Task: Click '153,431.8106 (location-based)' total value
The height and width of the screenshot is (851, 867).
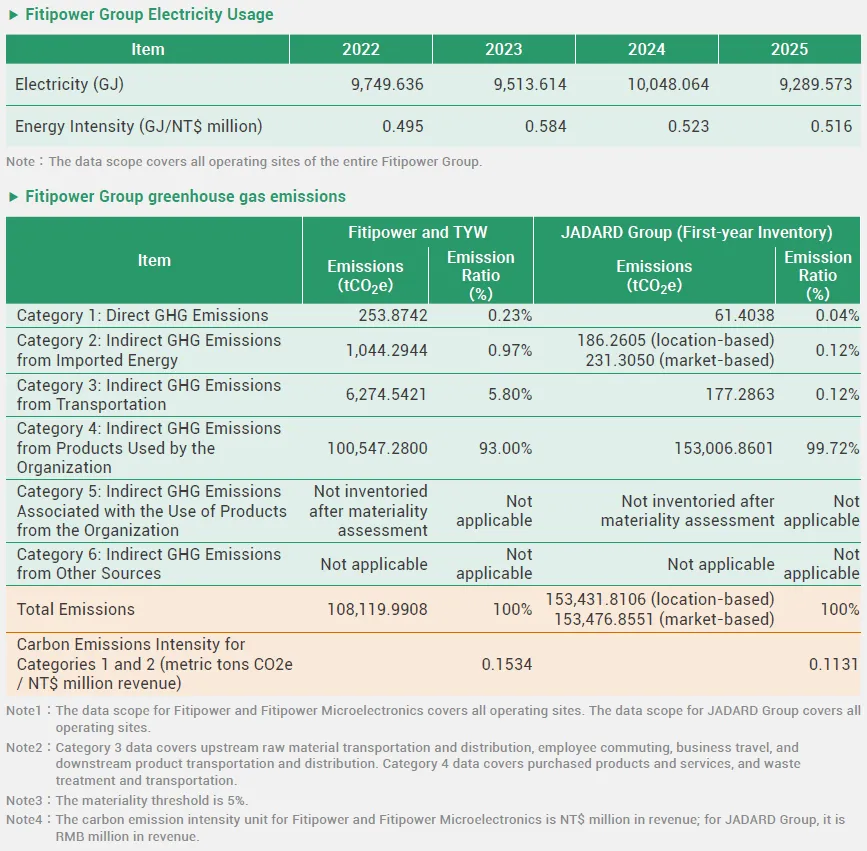Action: [660, 599]
